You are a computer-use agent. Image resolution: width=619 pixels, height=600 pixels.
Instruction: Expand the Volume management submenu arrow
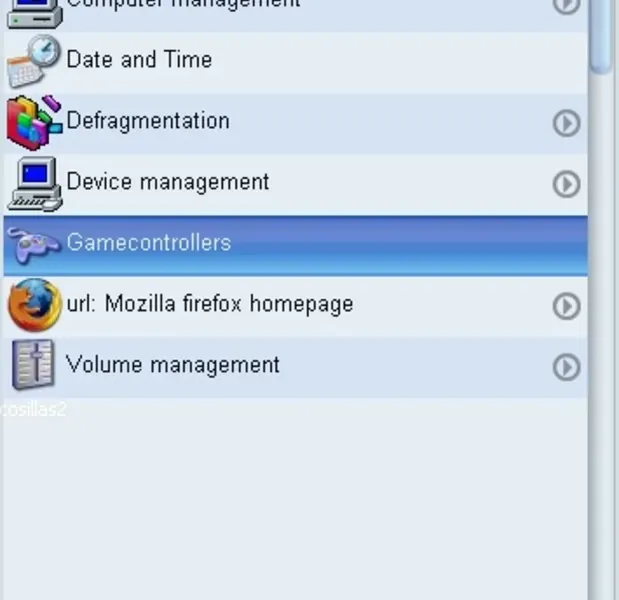pos(566,367)
